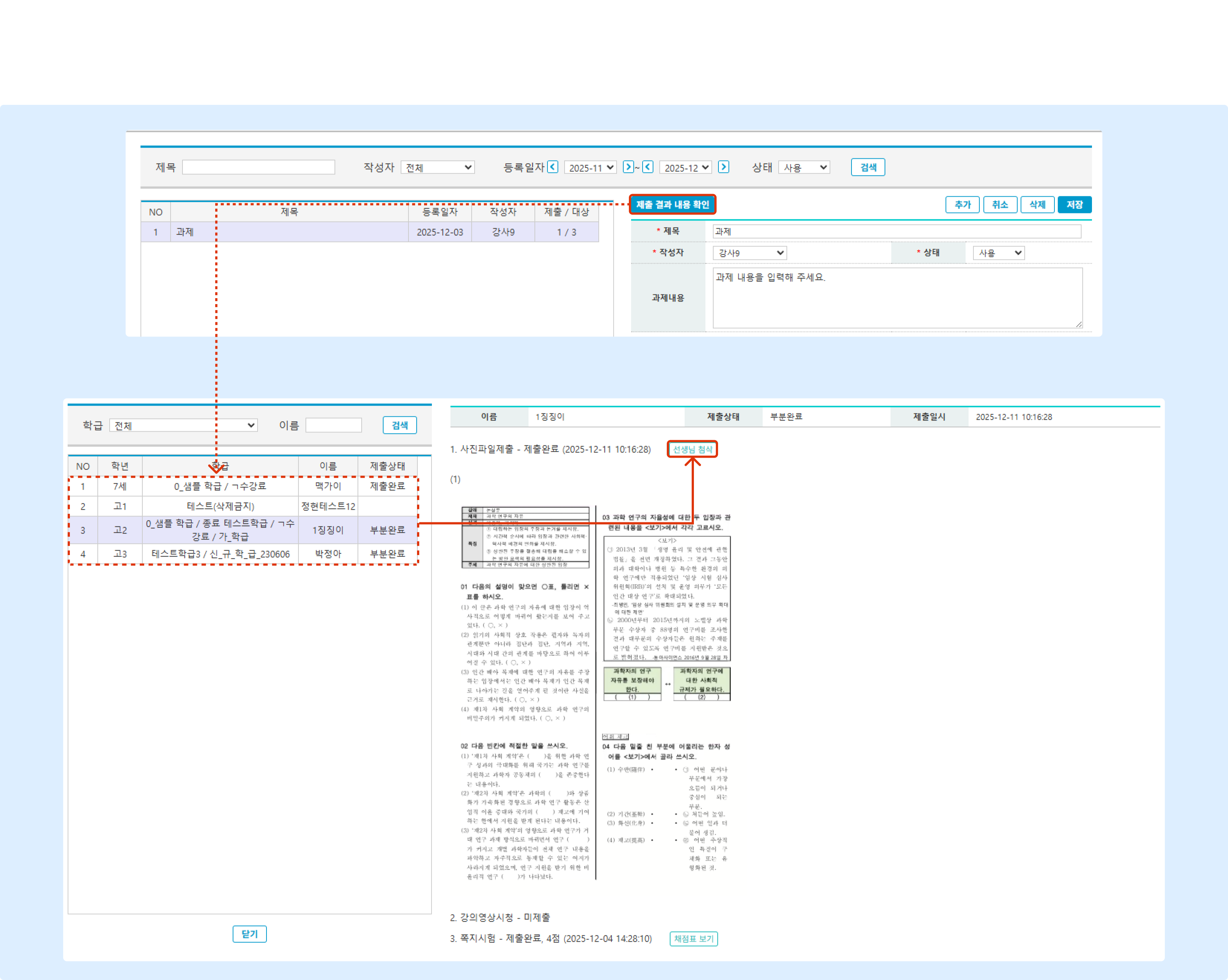Click previous-month arrow before the 2025-12 selector
Viewport: 1228px width, 980px height.
(x=647, y=167)
